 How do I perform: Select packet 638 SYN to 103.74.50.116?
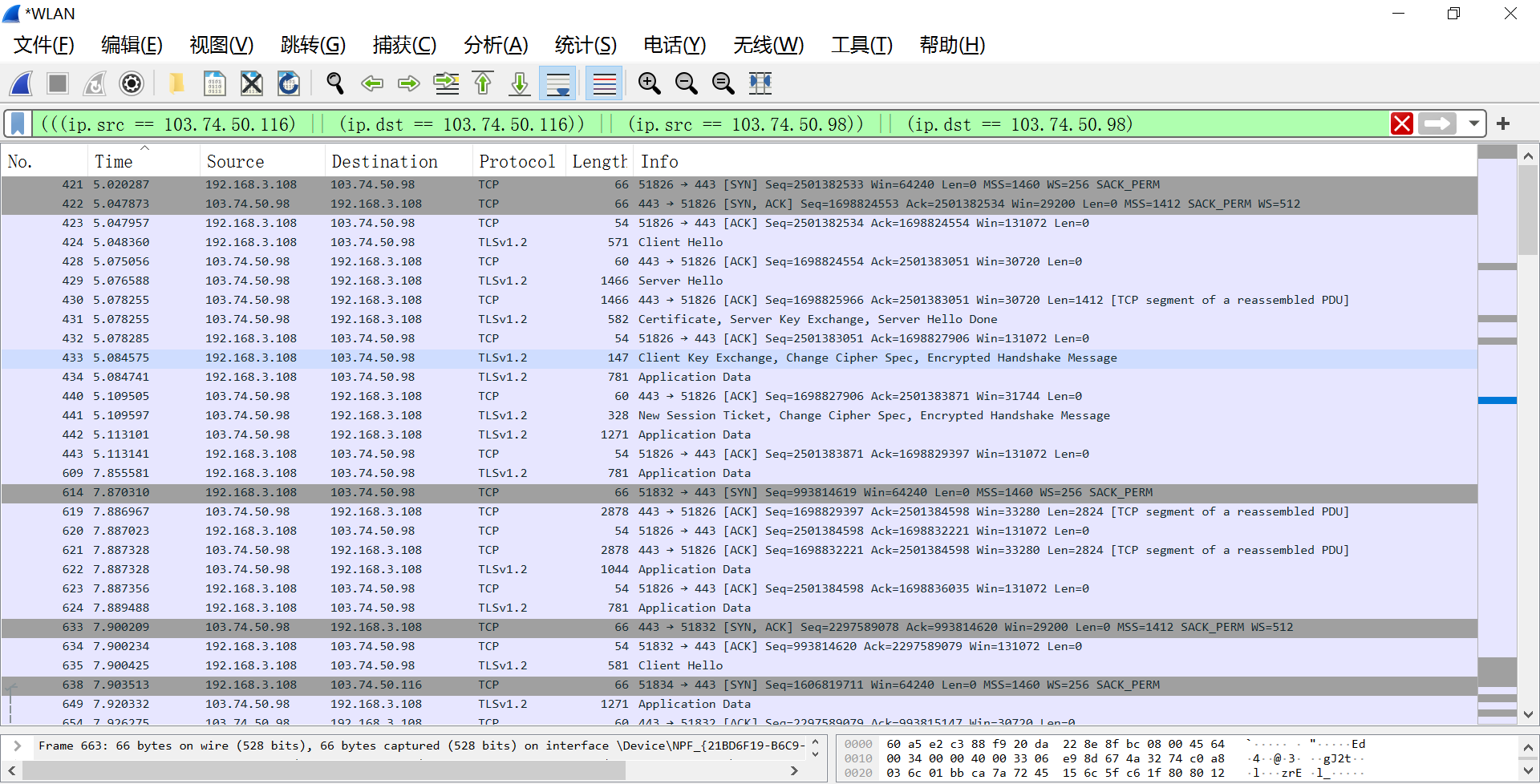739,685
